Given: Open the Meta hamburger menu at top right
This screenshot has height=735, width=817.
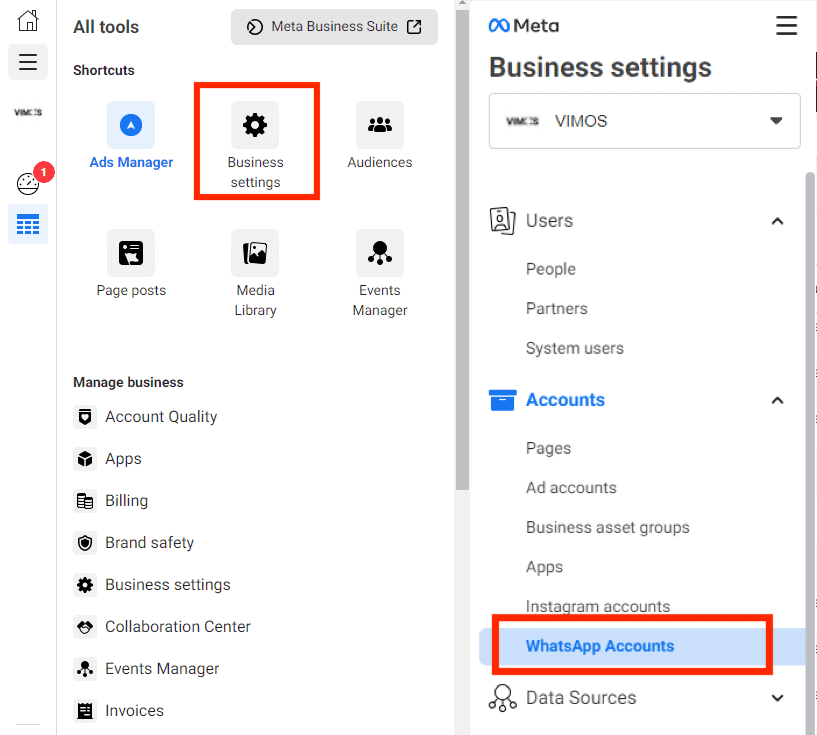Looking at the screenshot, I should (x=786, y=26).
